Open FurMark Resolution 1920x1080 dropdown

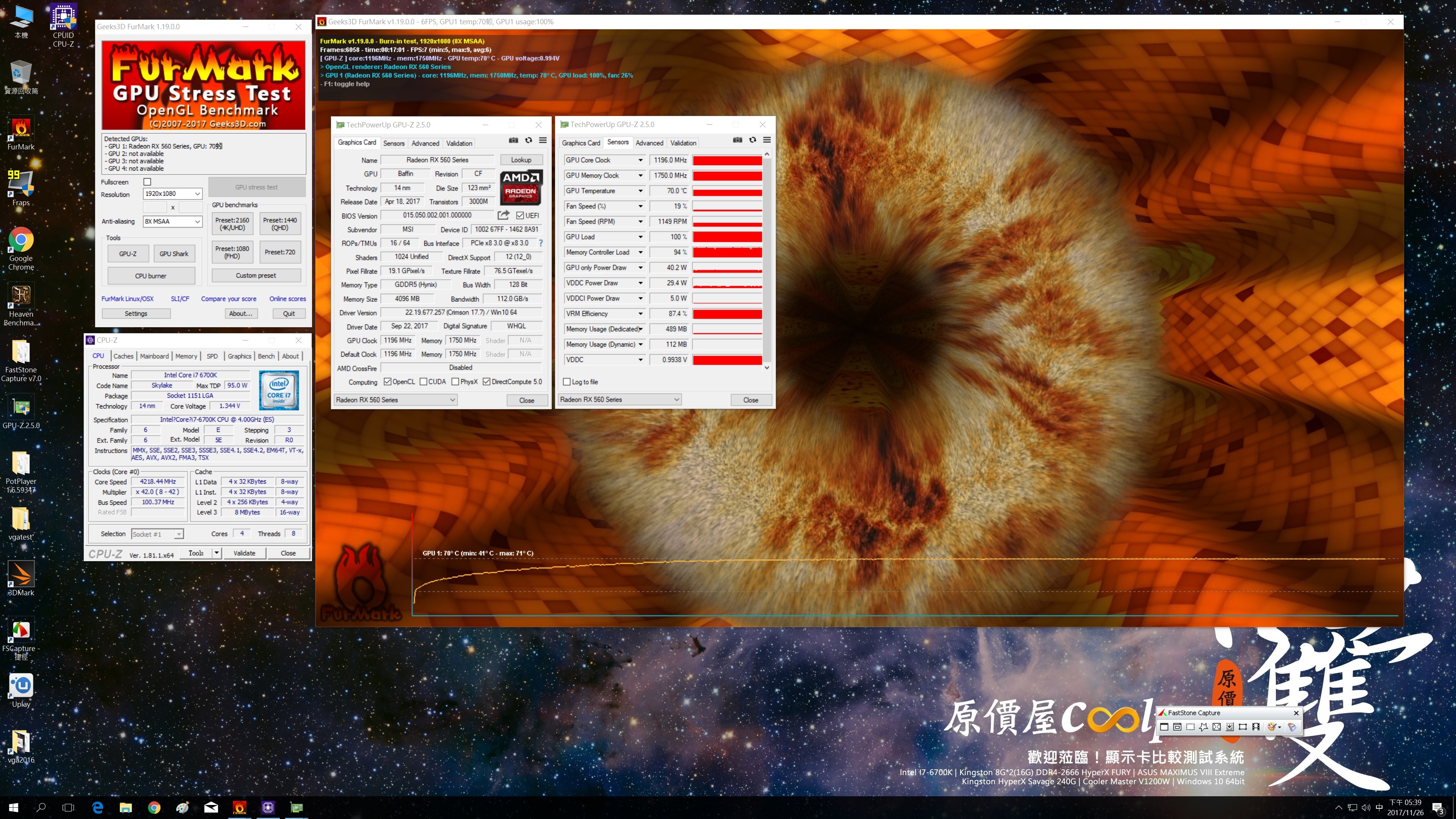[173, 193]
